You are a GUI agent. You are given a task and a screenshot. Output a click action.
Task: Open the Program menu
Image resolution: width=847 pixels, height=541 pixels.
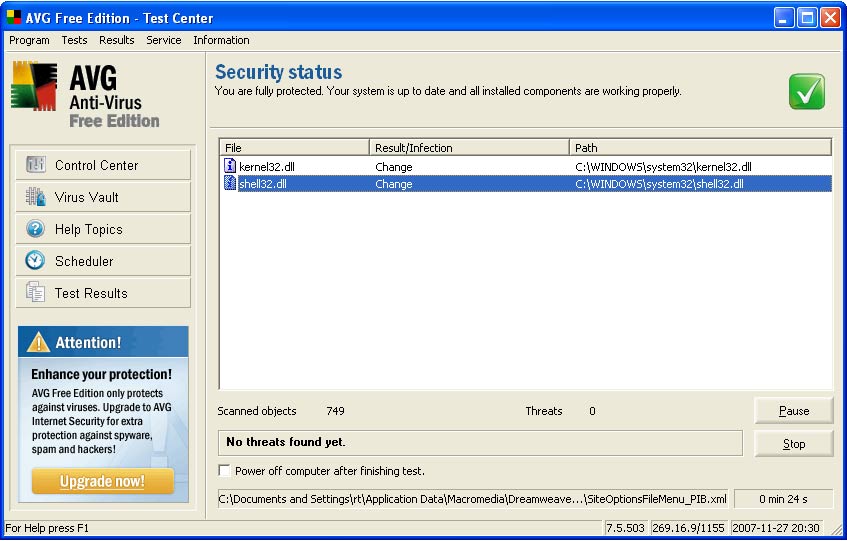[29, 40]
